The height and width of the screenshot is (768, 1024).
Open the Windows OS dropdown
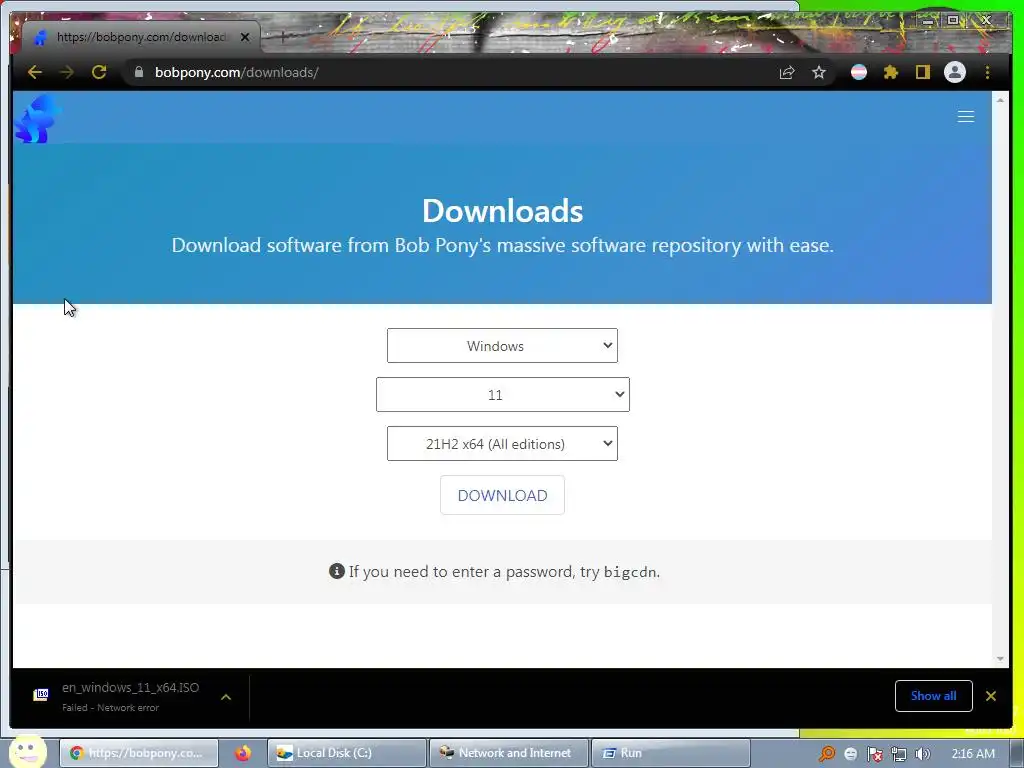coord(502,345)
